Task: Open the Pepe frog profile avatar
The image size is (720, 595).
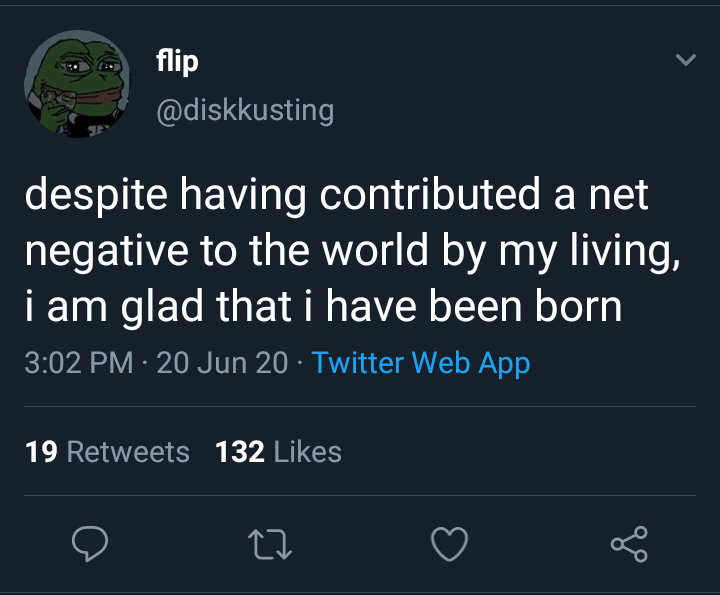Action: click(x=77, y=84)
